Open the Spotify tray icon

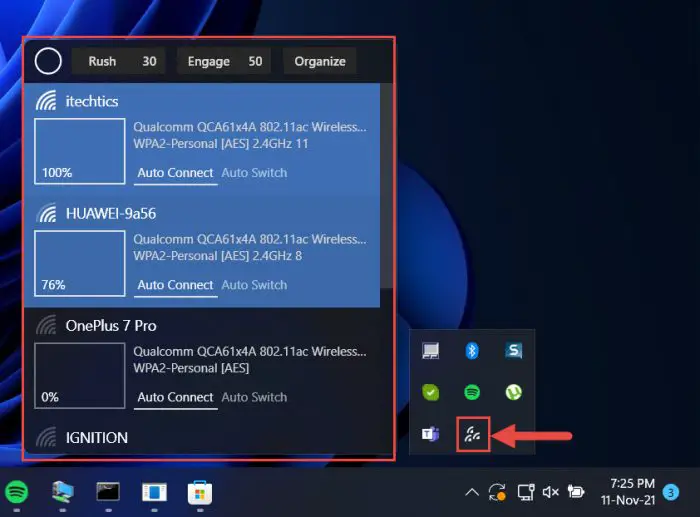pos(472,392)
